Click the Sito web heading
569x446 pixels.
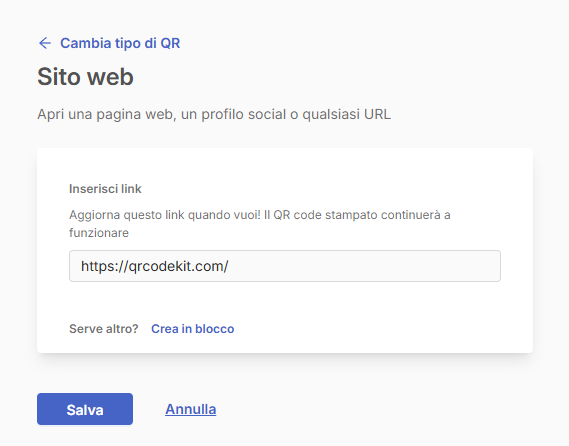point(85,77)
